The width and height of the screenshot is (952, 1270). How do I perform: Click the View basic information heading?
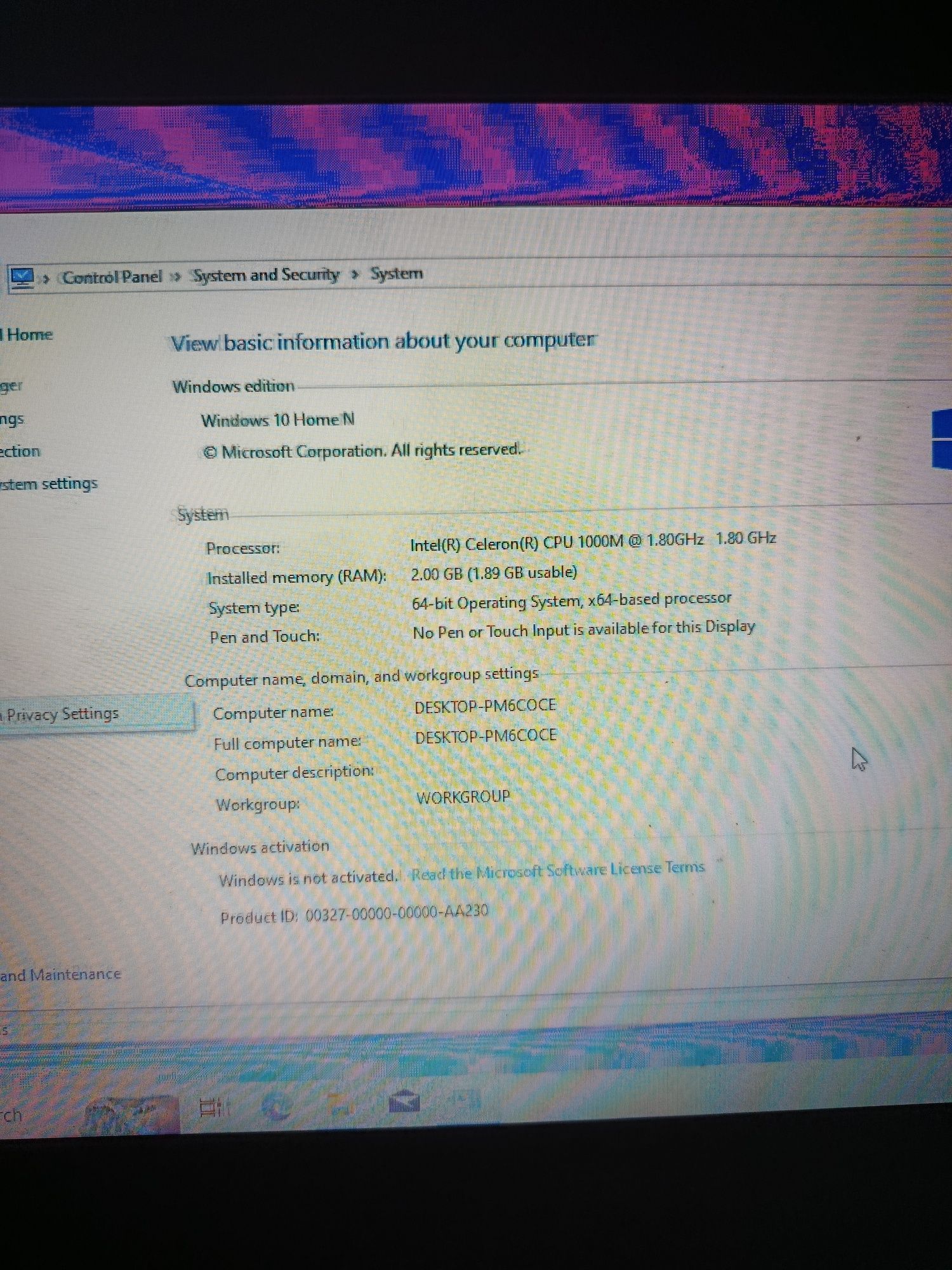pos(383,342)
